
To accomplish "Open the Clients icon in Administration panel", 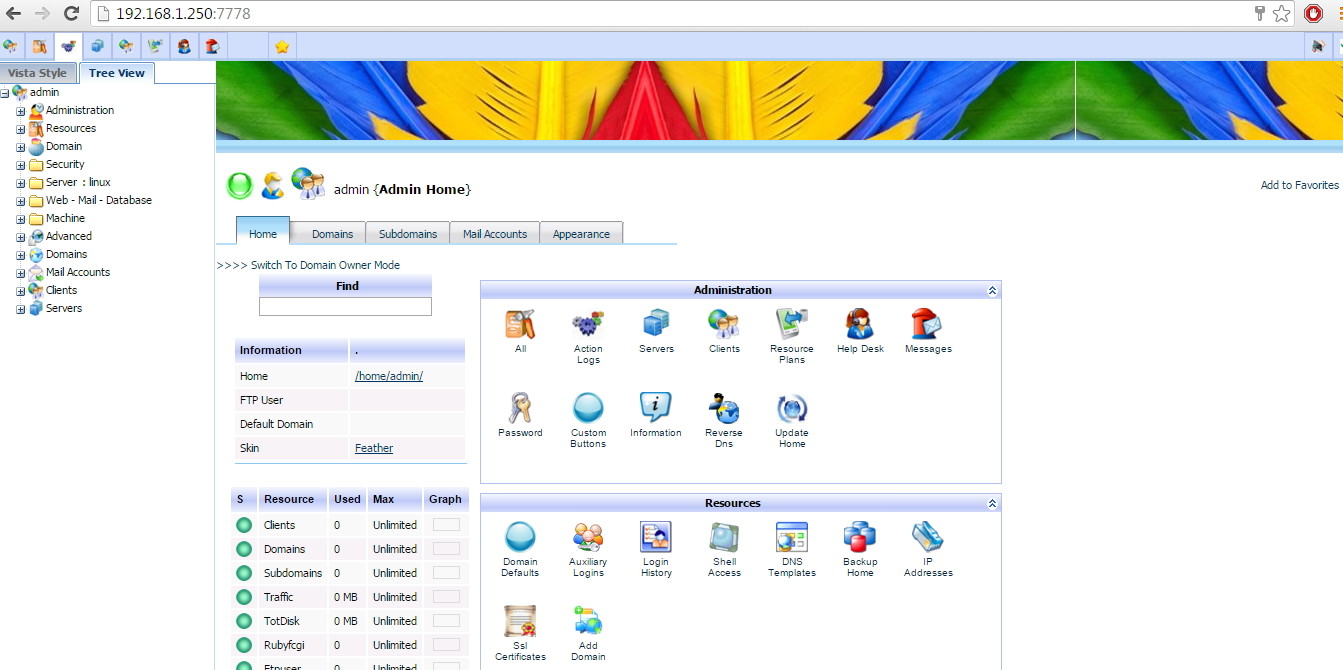I will 724,324.
